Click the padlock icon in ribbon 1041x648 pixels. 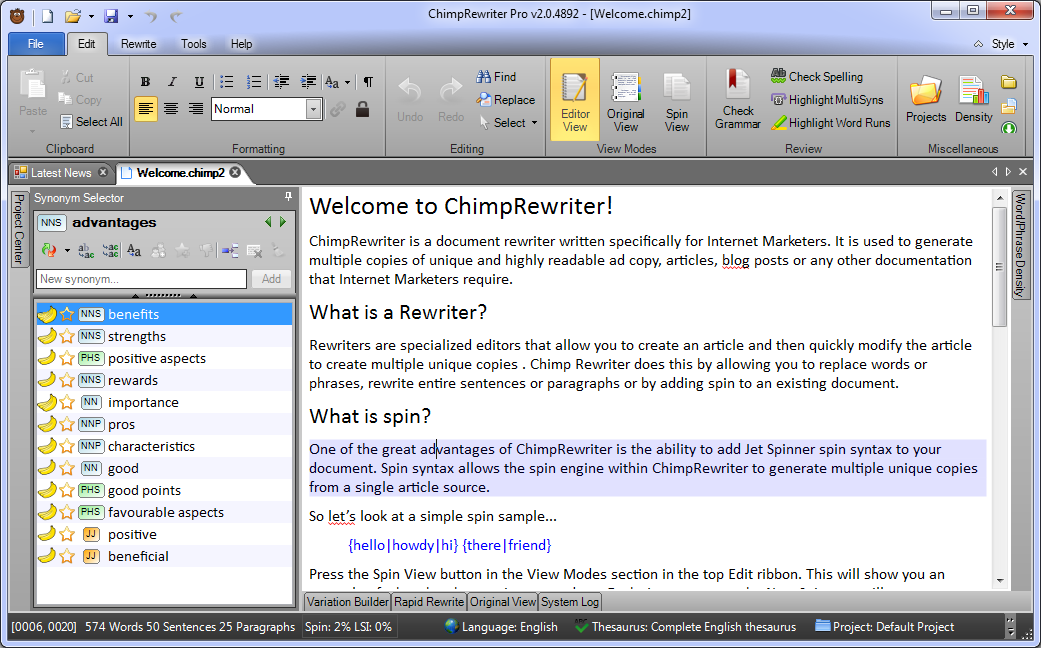tap(362, 109)
